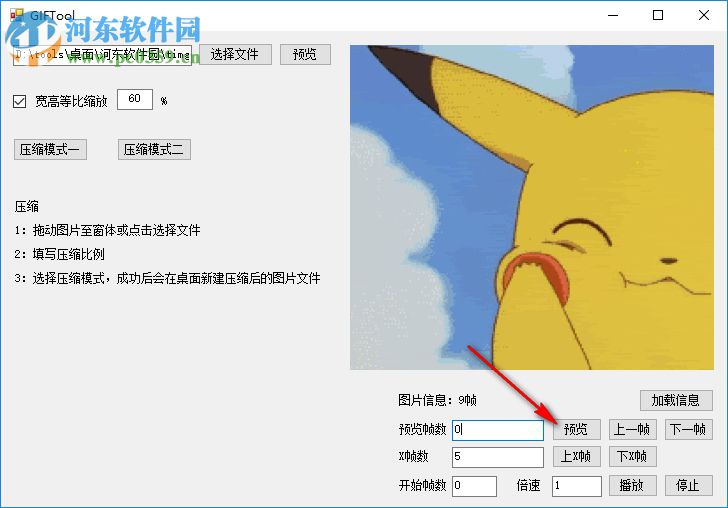Click the 倍速 speed input field
The width and height of the screenshot is (728, 508).
577,486
